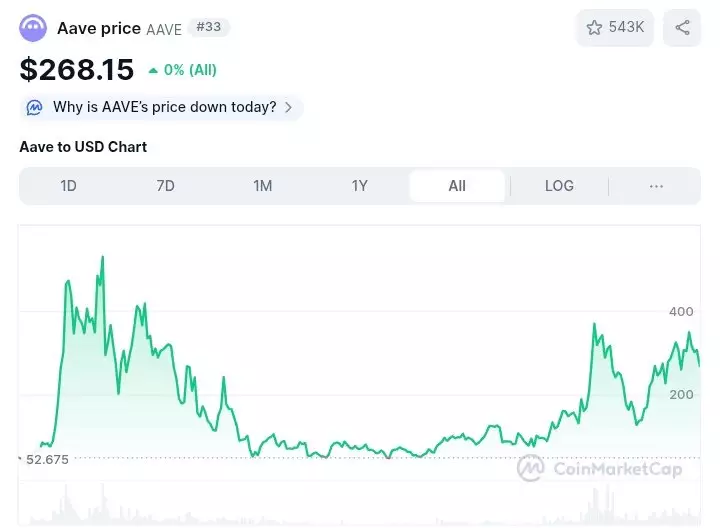Select the All chart timeframe
720x528 pixels.
click(457, 186)
